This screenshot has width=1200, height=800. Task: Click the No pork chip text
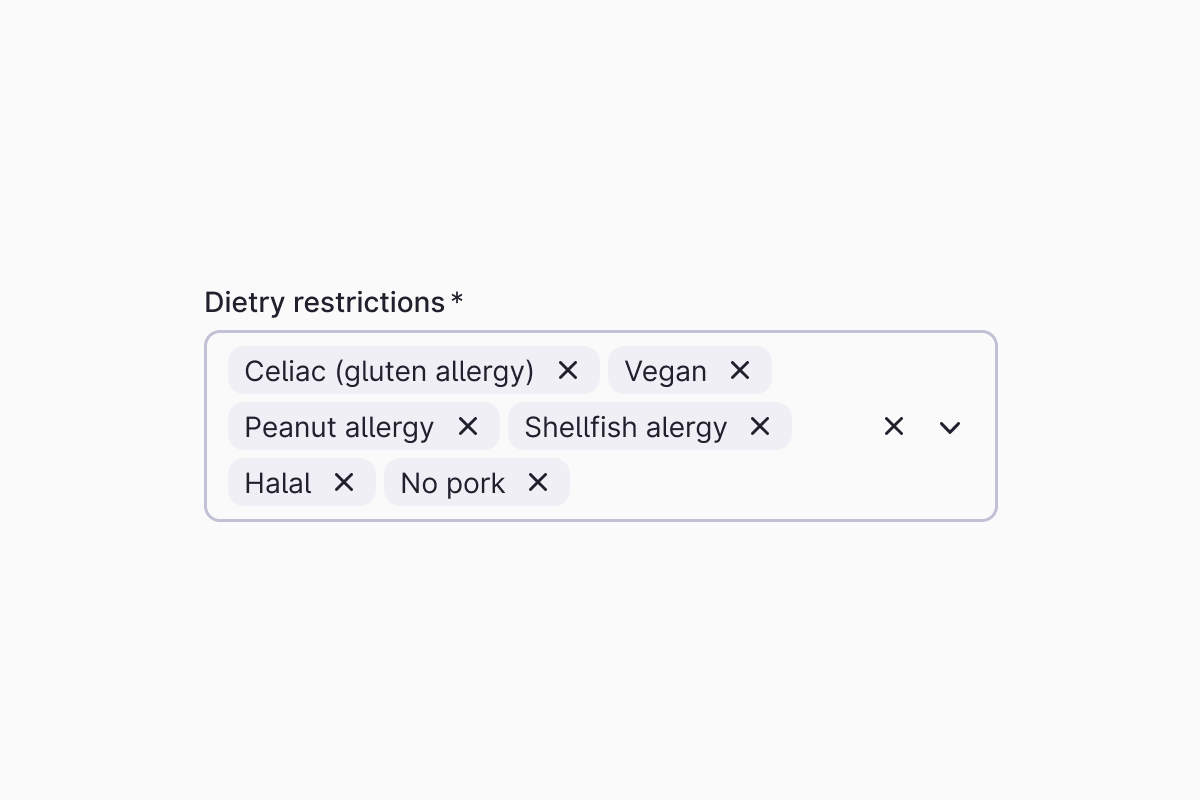452,483
